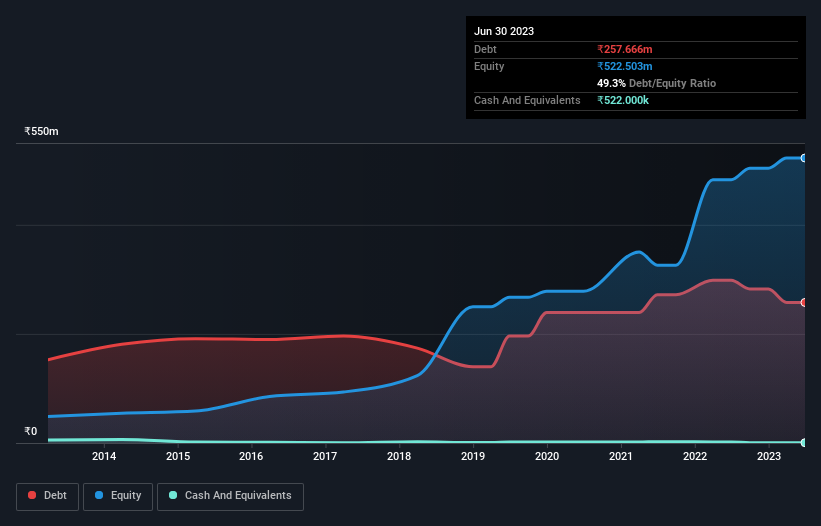821x526 pixels.
Task: Click the ₹522.503m equity value
Action: (625, 66)
